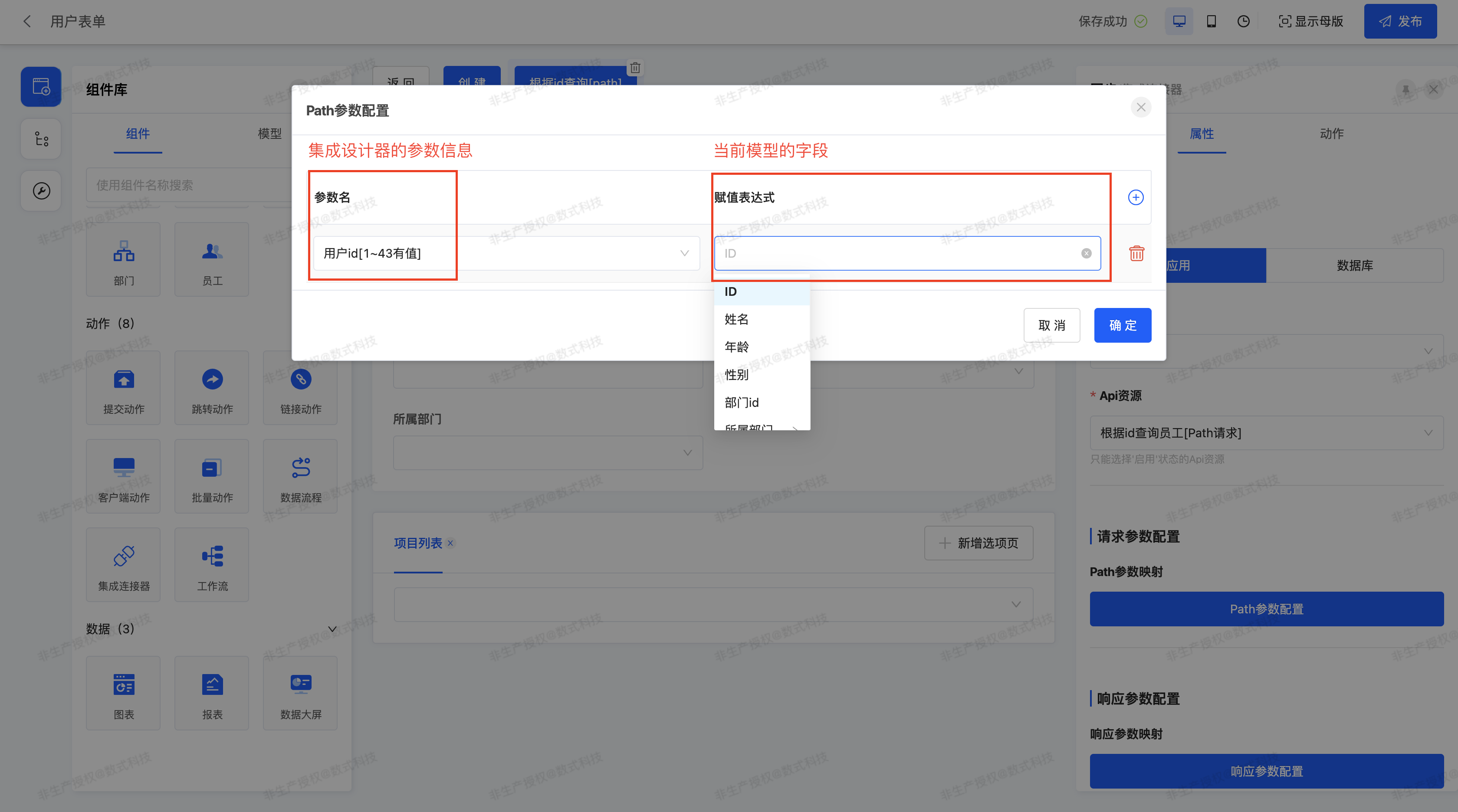Open the 所属部门 dropdown on canvas
1458x812 pixels.
(x=548, y=453)
